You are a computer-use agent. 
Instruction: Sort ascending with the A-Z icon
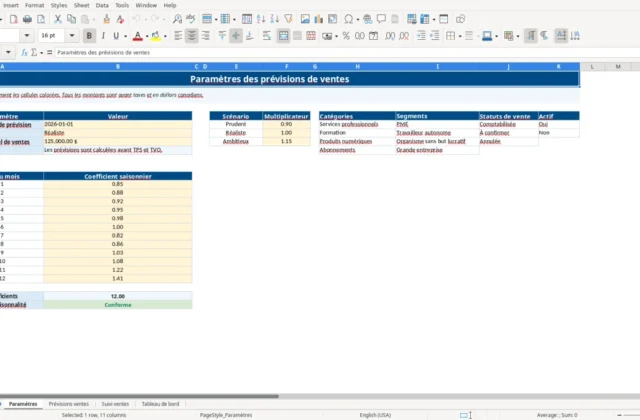click(261, 19)
